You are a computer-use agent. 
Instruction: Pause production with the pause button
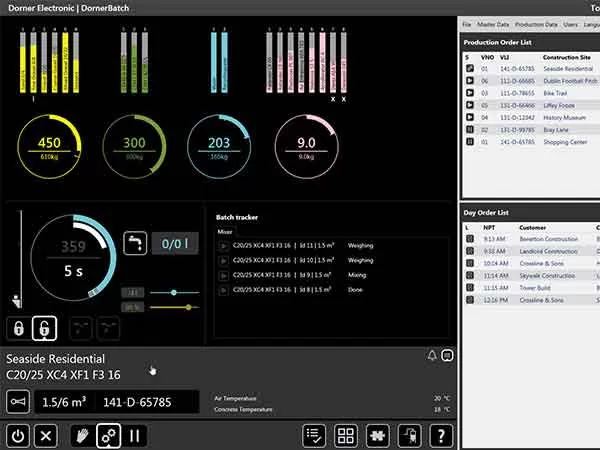[134, 435]
